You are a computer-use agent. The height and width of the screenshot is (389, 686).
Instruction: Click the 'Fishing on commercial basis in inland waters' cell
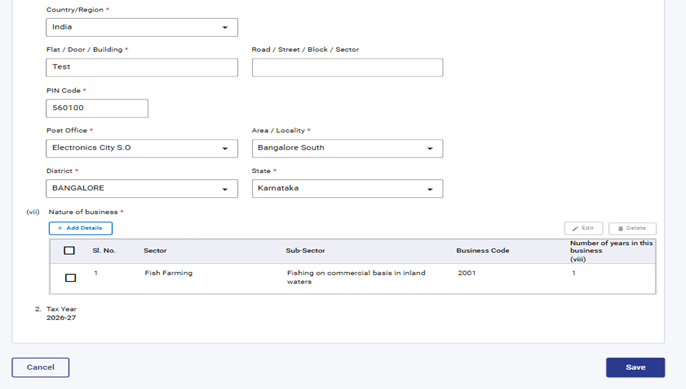(x=356, y=277)
